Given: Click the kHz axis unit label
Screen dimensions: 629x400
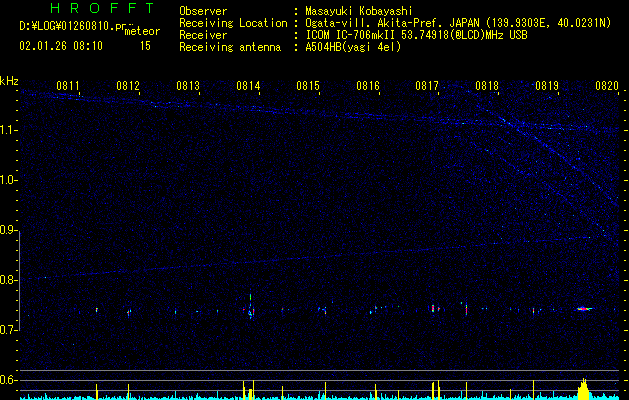Looking at the screenshot, I should 9,81.
